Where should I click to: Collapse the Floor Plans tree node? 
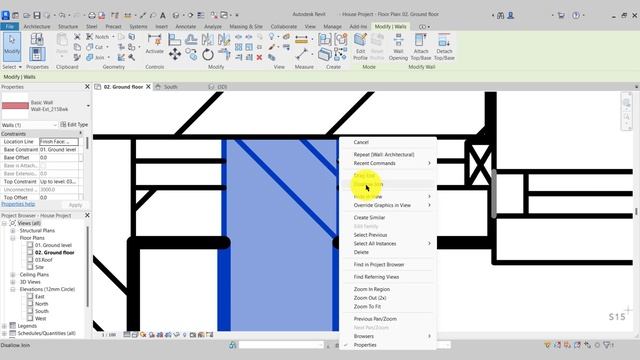pos(13,238)
